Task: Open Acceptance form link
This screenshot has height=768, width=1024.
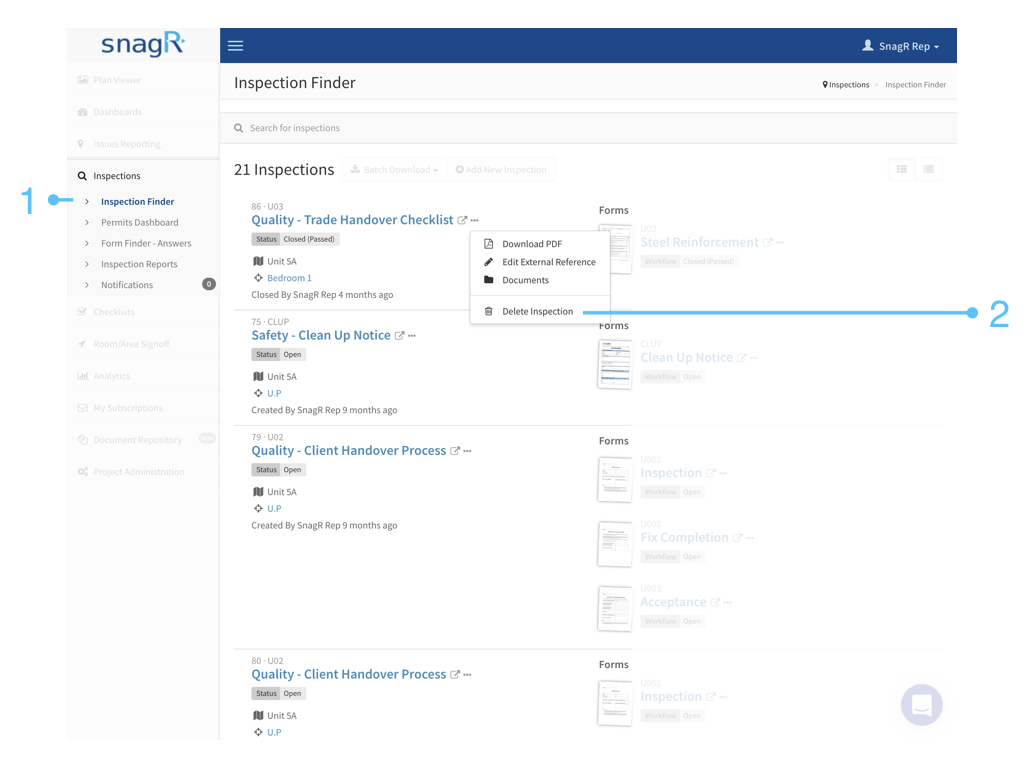Action: (x=673, y=602)
